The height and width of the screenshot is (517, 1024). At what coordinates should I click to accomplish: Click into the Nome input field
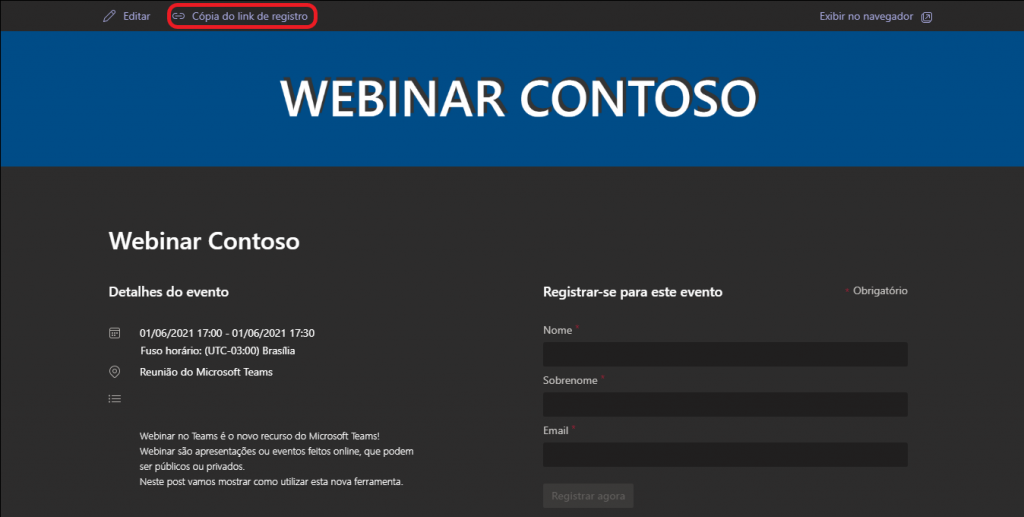coord(725,354)
